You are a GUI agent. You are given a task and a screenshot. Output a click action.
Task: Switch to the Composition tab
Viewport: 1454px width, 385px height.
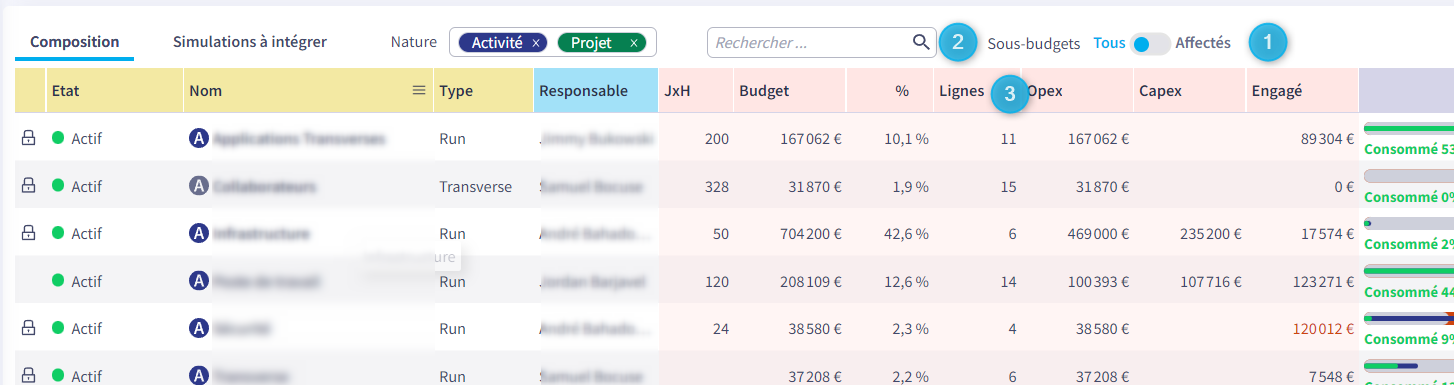(75, 42)
